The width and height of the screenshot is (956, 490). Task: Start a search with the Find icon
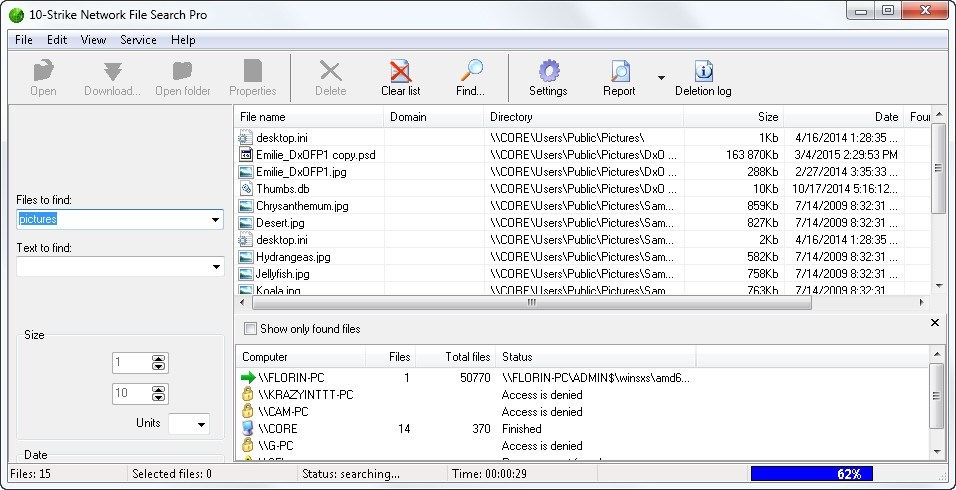471,71
